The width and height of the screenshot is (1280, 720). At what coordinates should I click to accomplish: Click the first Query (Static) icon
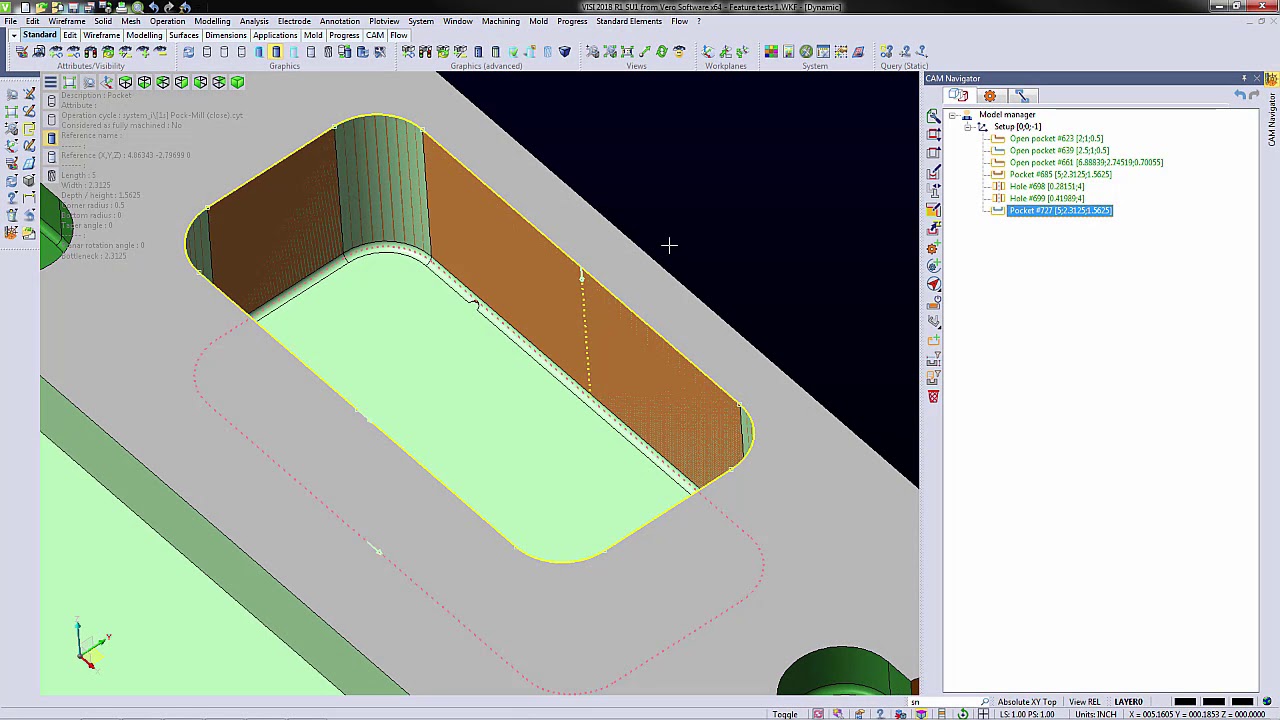pyautogui.click(x=887, y=52)
